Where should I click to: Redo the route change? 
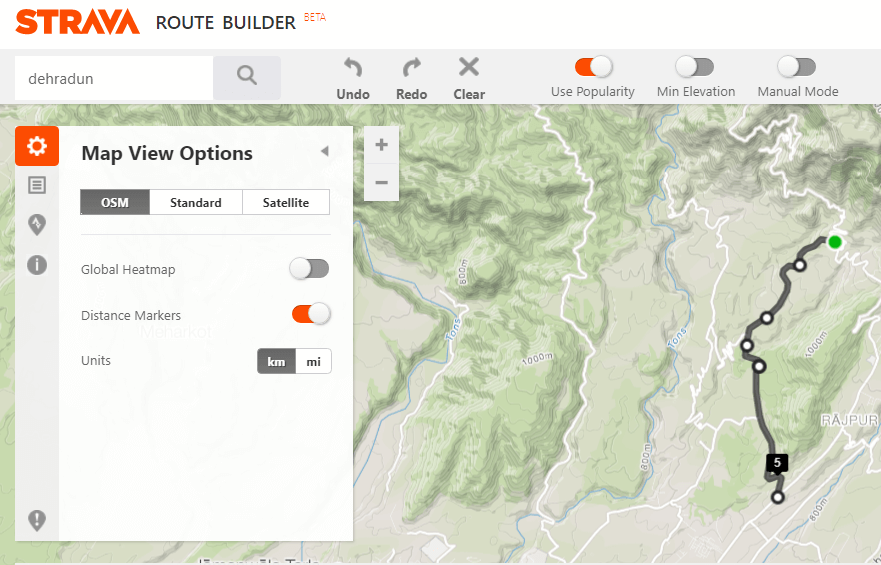coord(411,79)
